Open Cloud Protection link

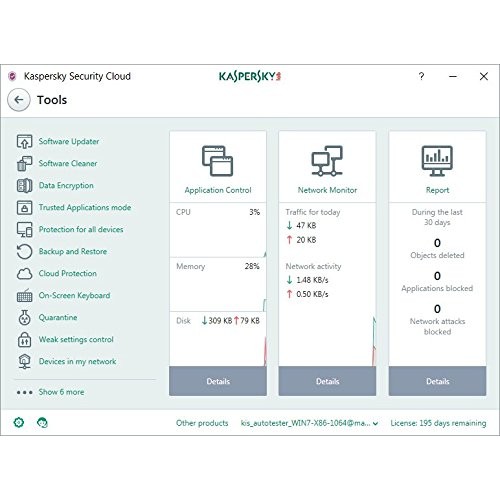pyautogui.click(x=68, y=273)
